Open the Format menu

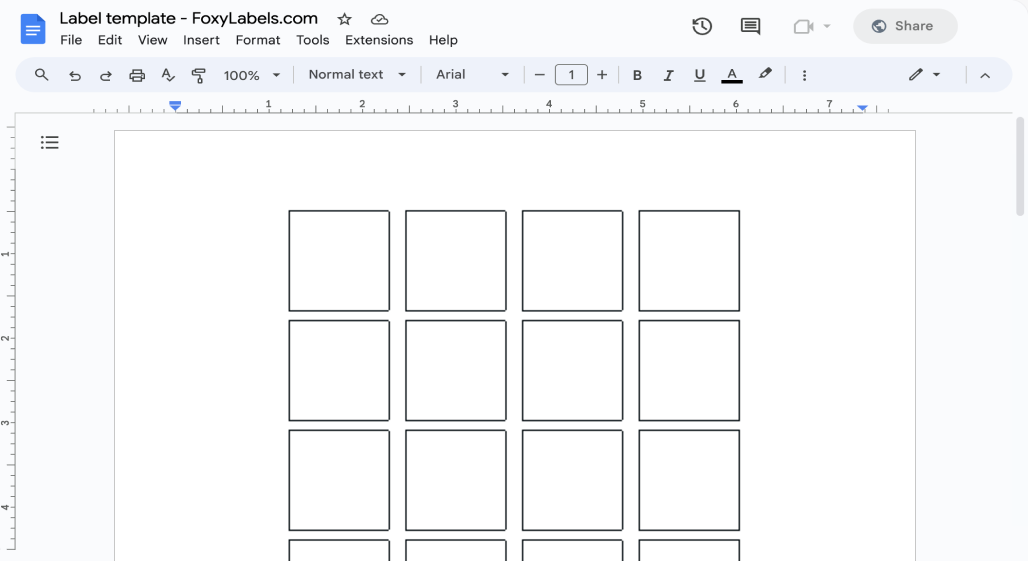[x=258, y=40]
